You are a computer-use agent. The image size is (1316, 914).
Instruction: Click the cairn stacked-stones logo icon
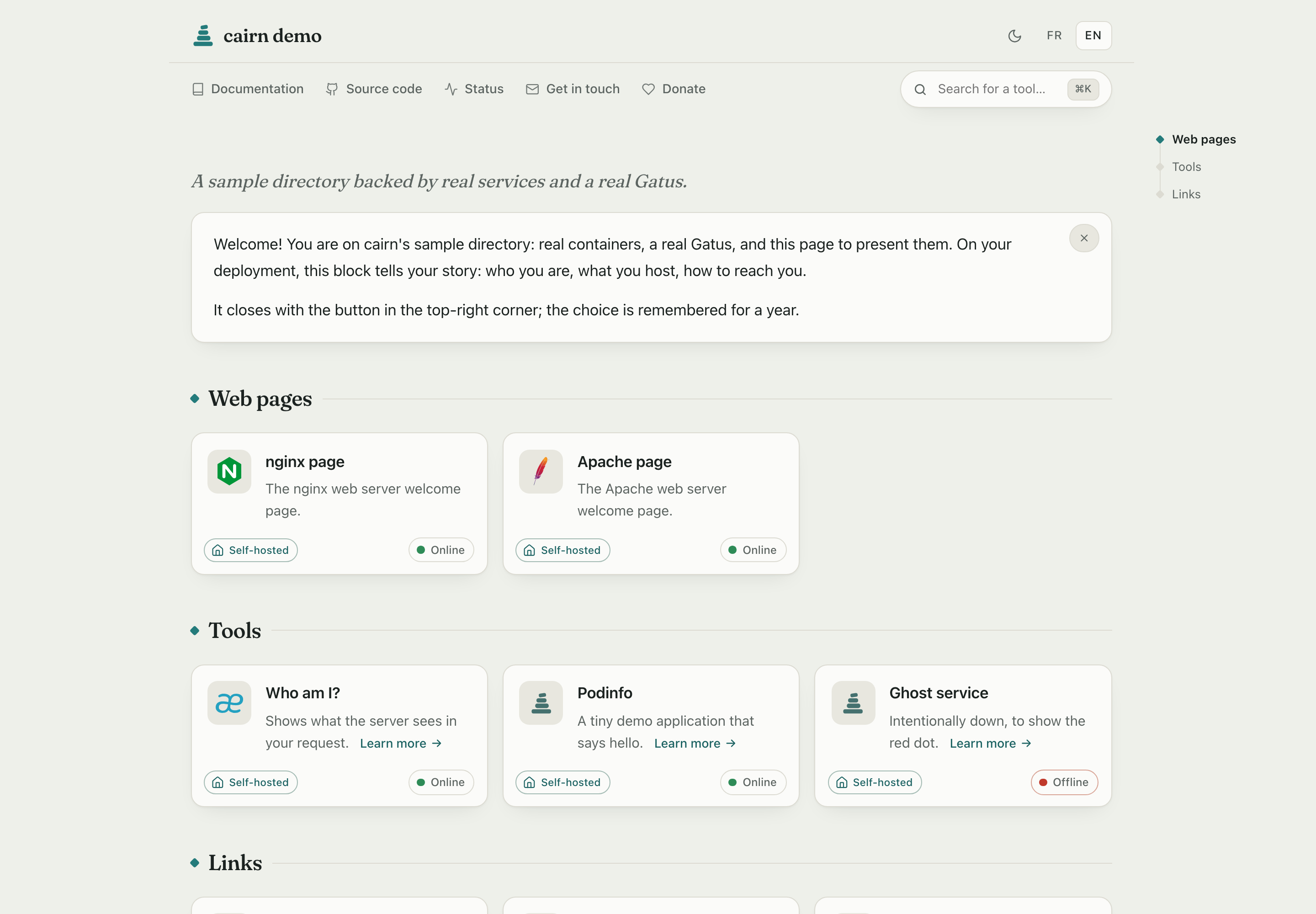click(203, 36)
